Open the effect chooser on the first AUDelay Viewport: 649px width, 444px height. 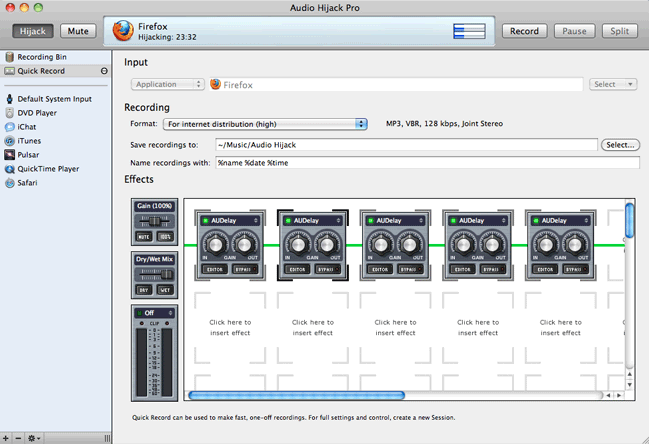pyautogui.click(x=256, y=221)
